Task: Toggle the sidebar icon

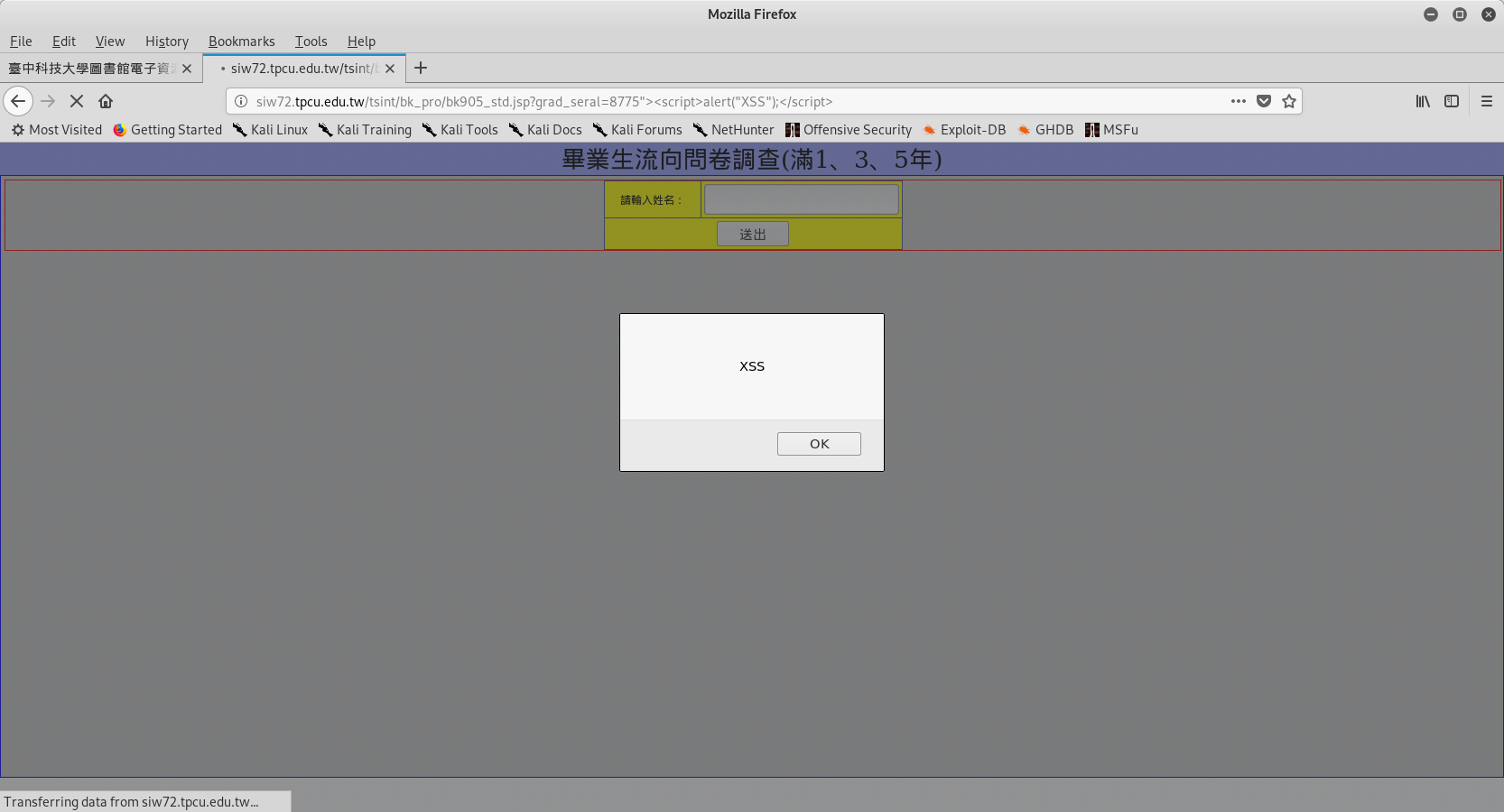Action: 1452,101
